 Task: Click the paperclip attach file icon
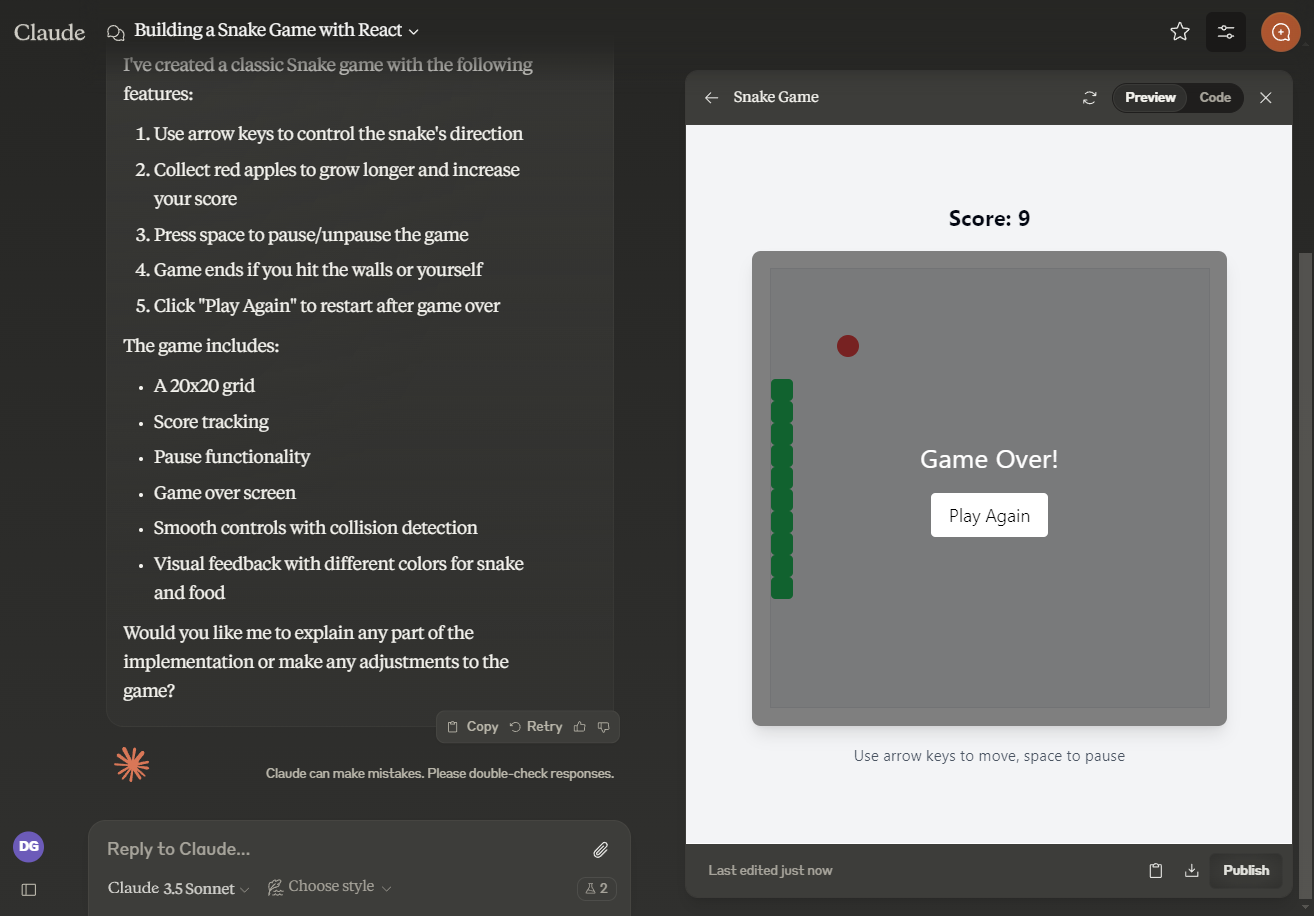[x=600, y=850]
